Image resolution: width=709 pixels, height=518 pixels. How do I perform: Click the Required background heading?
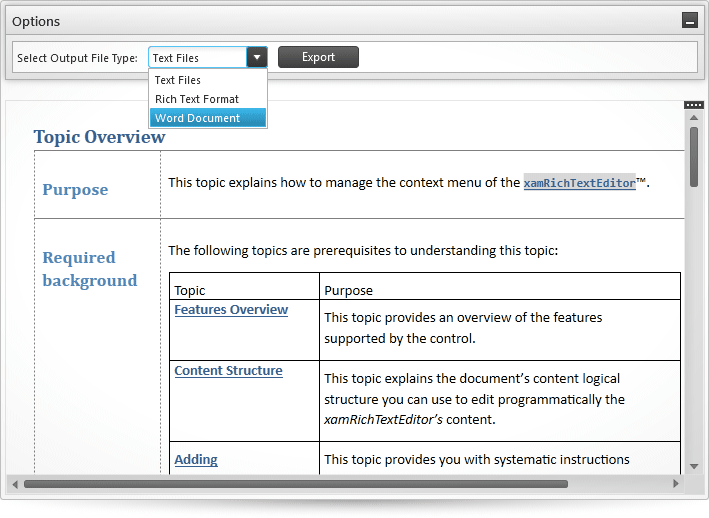coord(90,269)
